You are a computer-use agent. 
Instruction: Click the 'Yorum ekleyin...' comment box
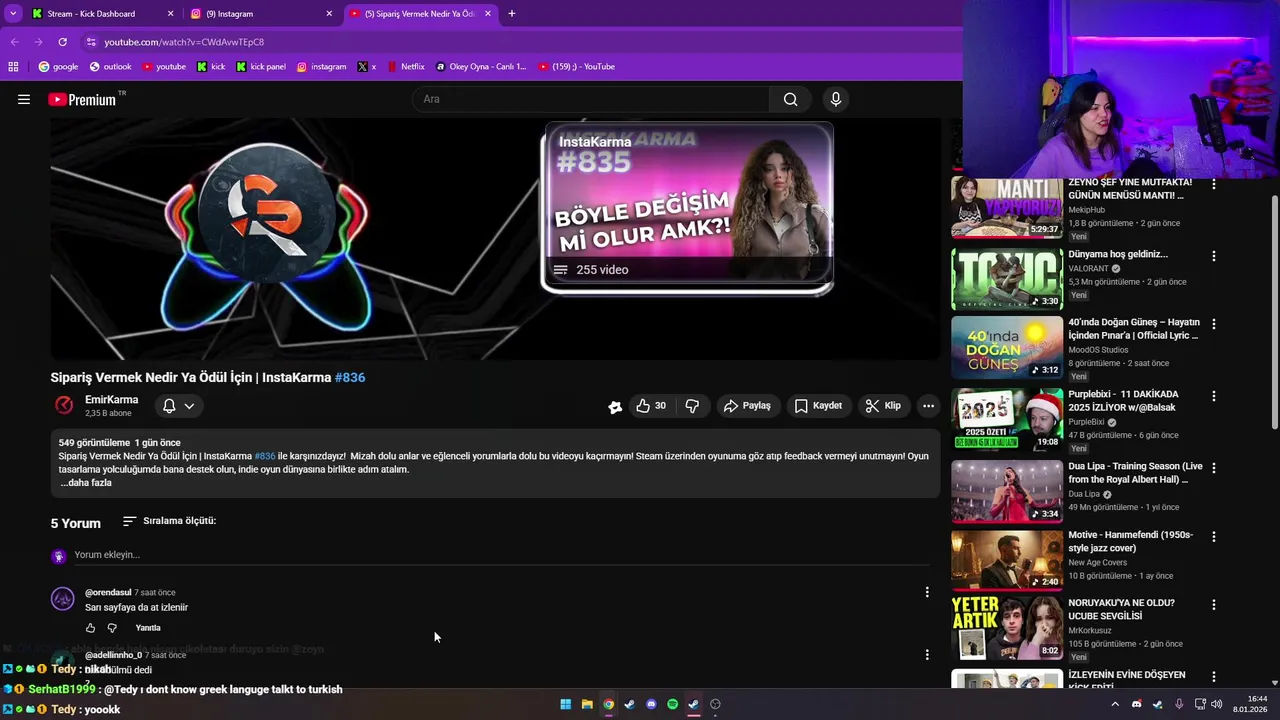(500, 555)
